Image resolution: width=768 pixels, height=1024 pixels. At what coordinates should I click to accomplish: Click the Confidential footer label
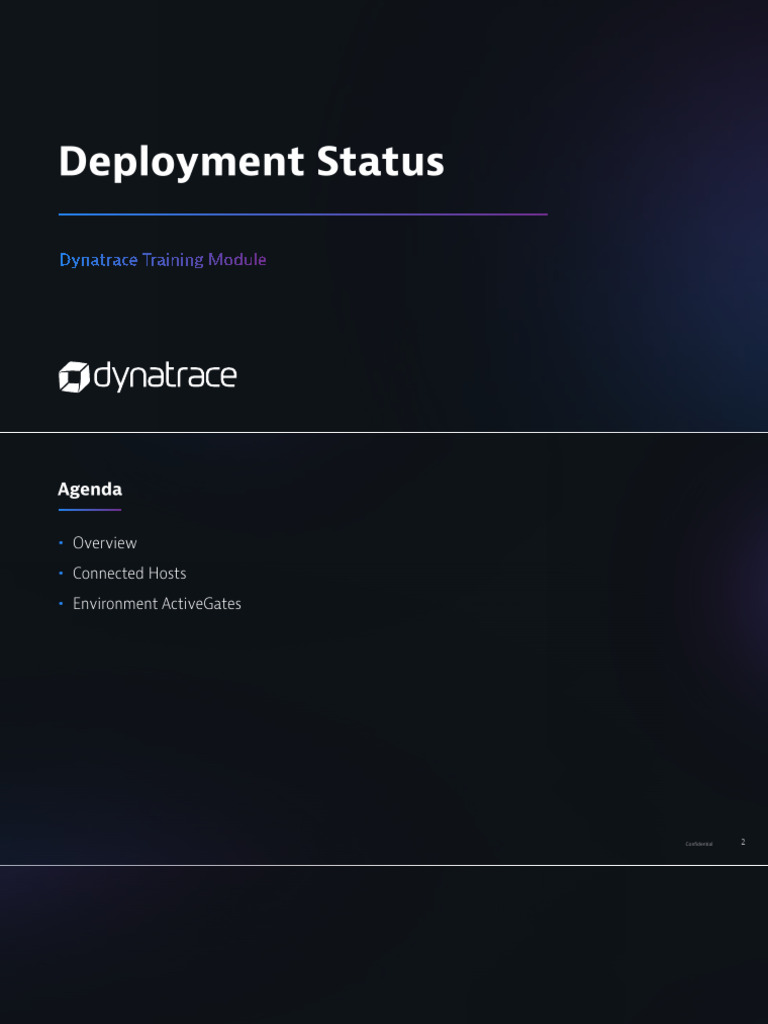699,844
